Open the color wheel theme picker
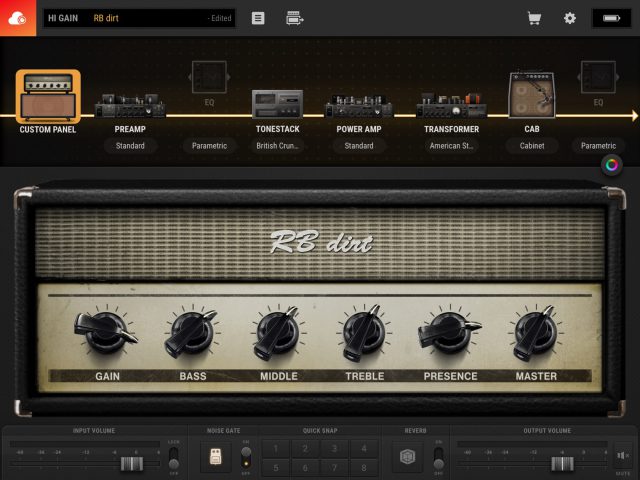 click(x=611, y=166)
